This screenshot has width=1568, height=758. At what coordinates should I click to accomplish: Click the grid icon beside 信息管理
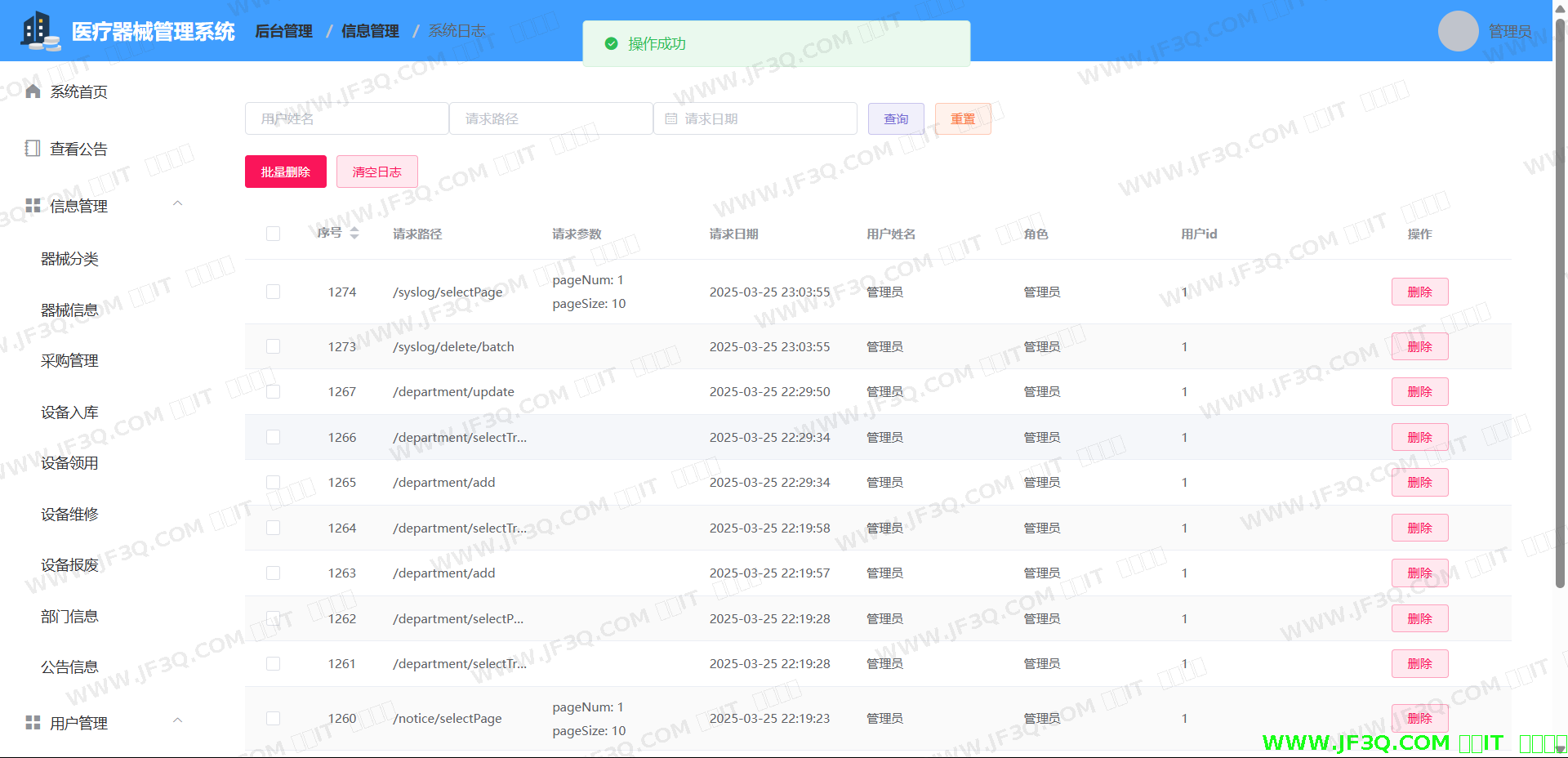tap(33, 206)
